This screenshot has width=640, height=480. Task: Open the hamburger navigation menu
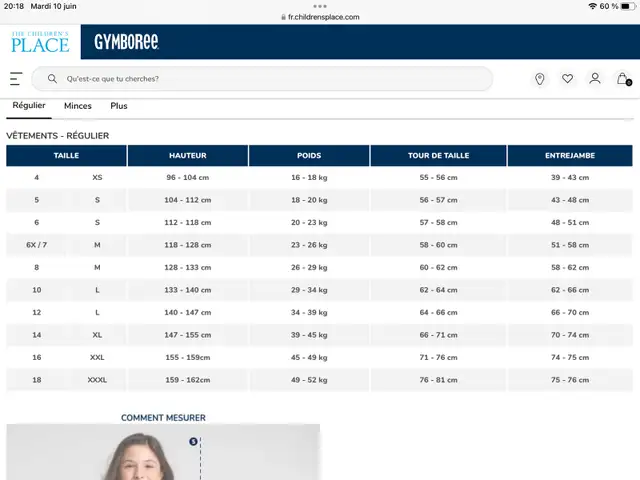tap(16, 79)
